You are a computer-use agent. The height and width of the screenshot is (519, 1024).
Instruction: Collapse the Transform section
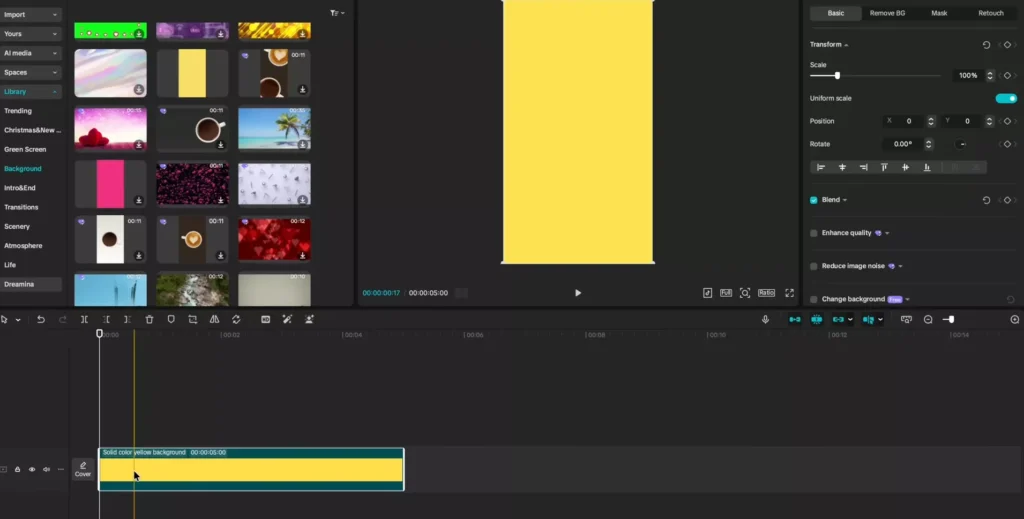[846, 45]
